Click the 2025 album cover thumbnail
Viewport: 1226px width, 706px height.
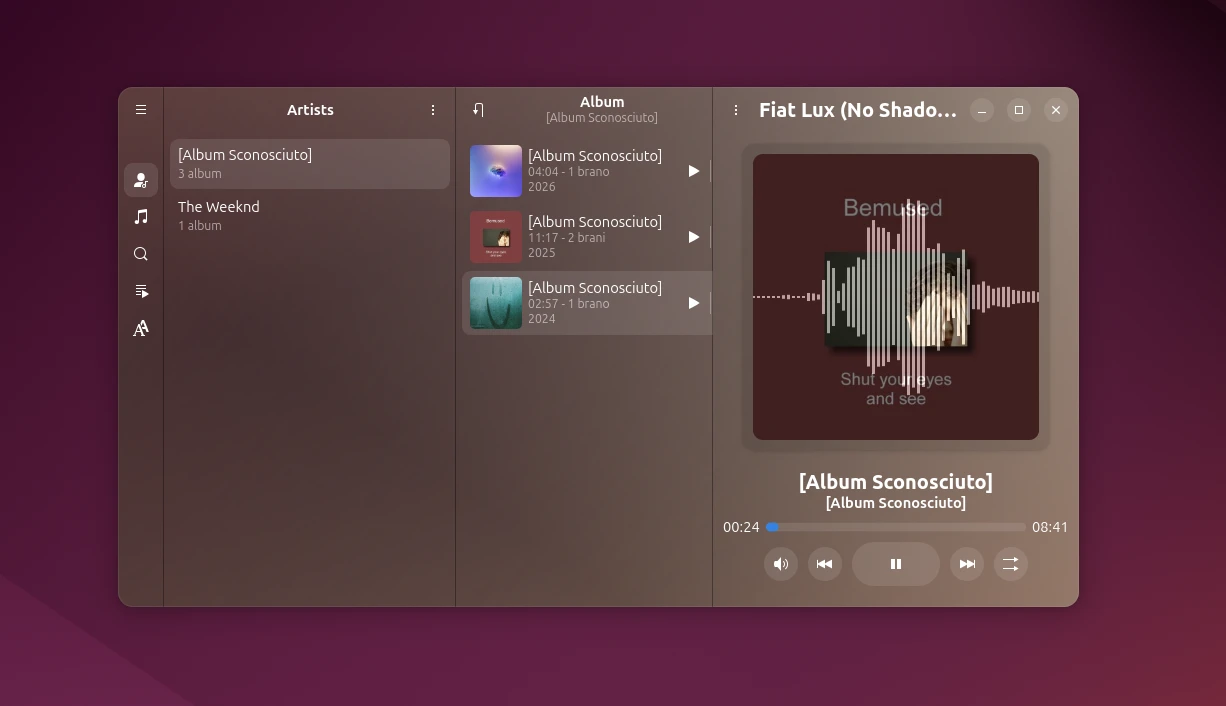pos(496,237)
